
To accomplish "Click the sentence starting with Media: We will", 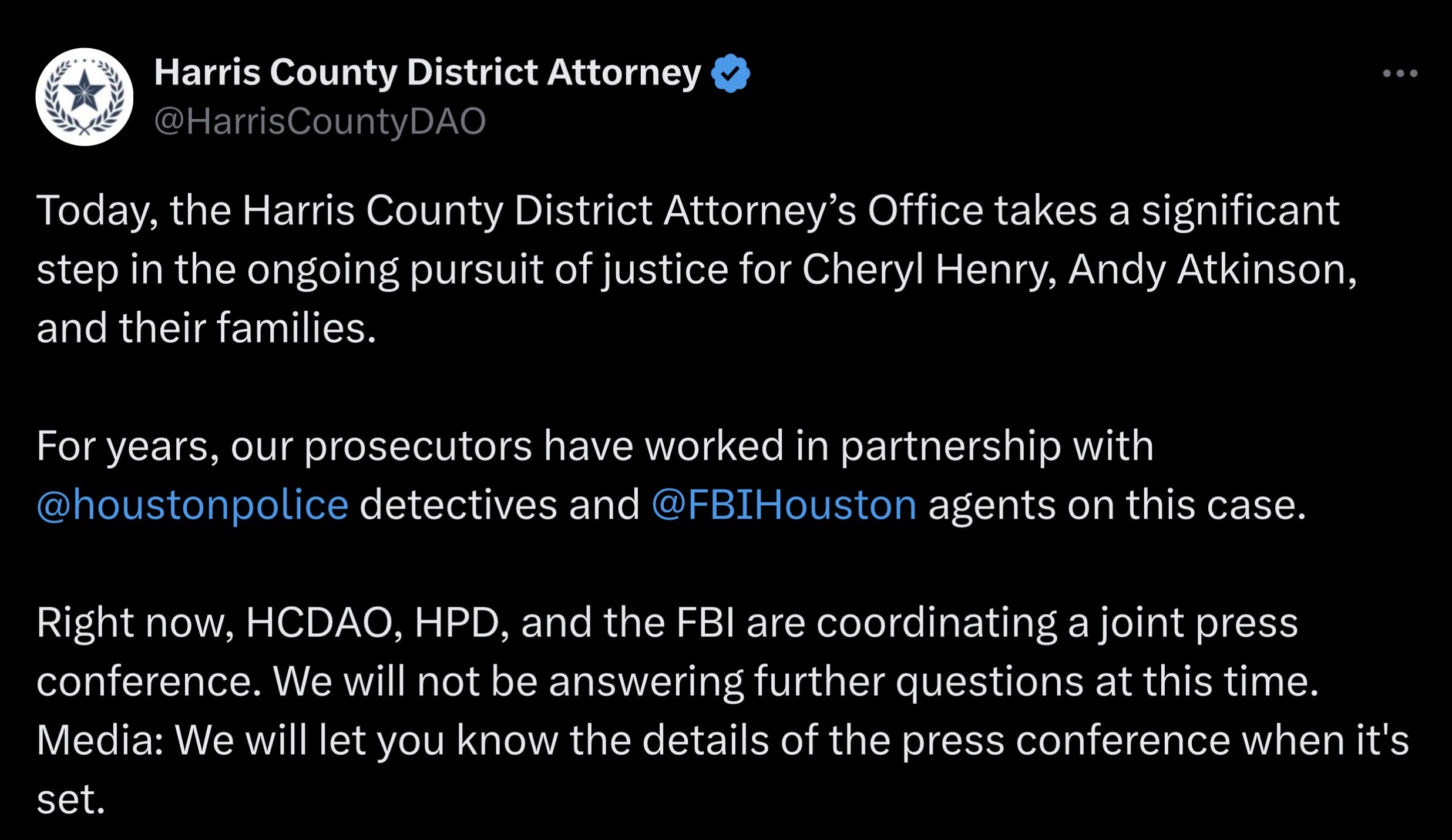I will click(723, 770).
